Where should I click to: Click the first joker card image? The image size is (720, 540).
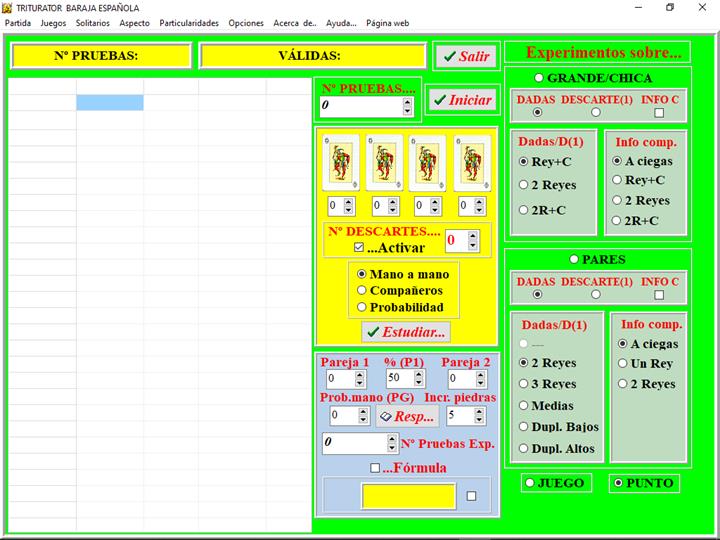pos(341,162)
